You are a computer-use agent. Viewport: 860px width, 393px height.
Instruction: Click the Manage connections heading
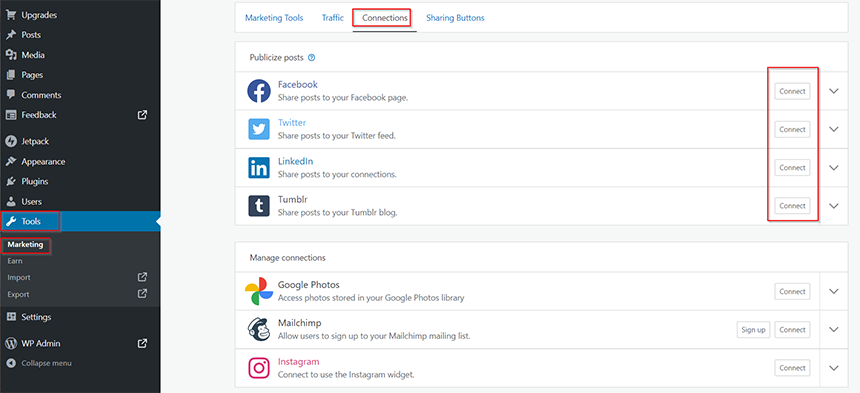(x=287, y=257)
